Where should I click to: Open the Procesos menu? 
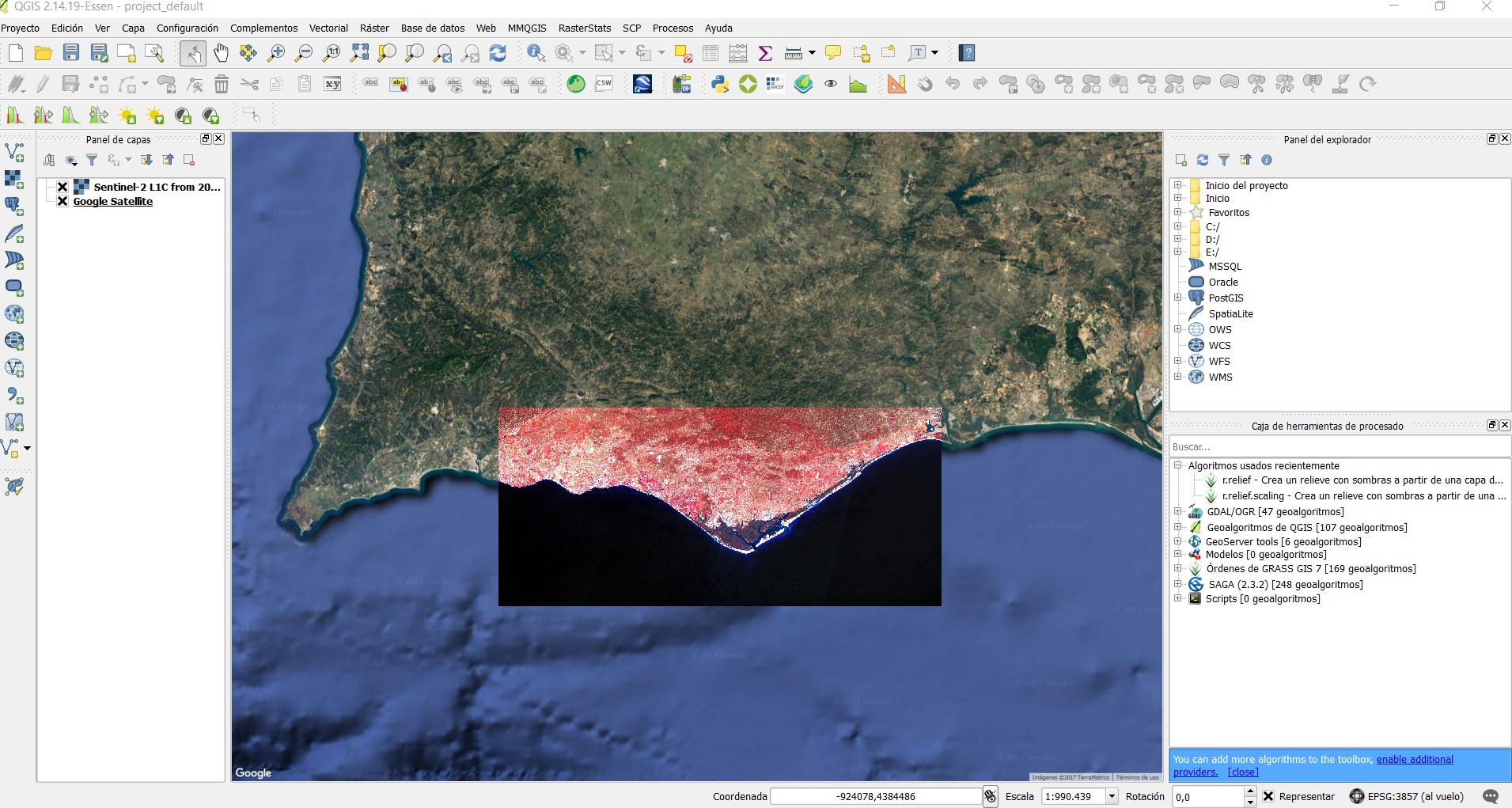[x=673, y=28]
